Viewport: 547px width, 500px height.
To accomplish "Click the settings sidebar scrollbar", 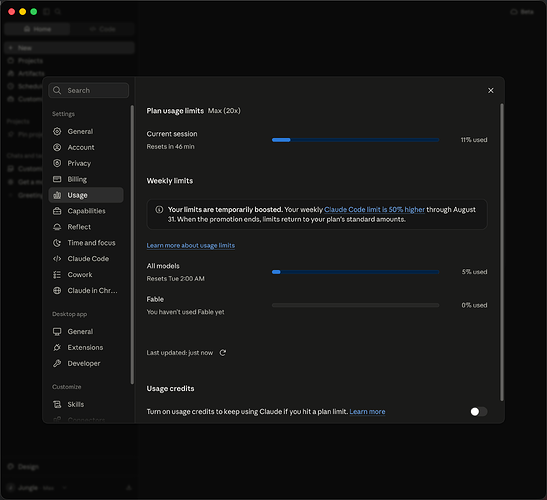I will coord(132,244).
